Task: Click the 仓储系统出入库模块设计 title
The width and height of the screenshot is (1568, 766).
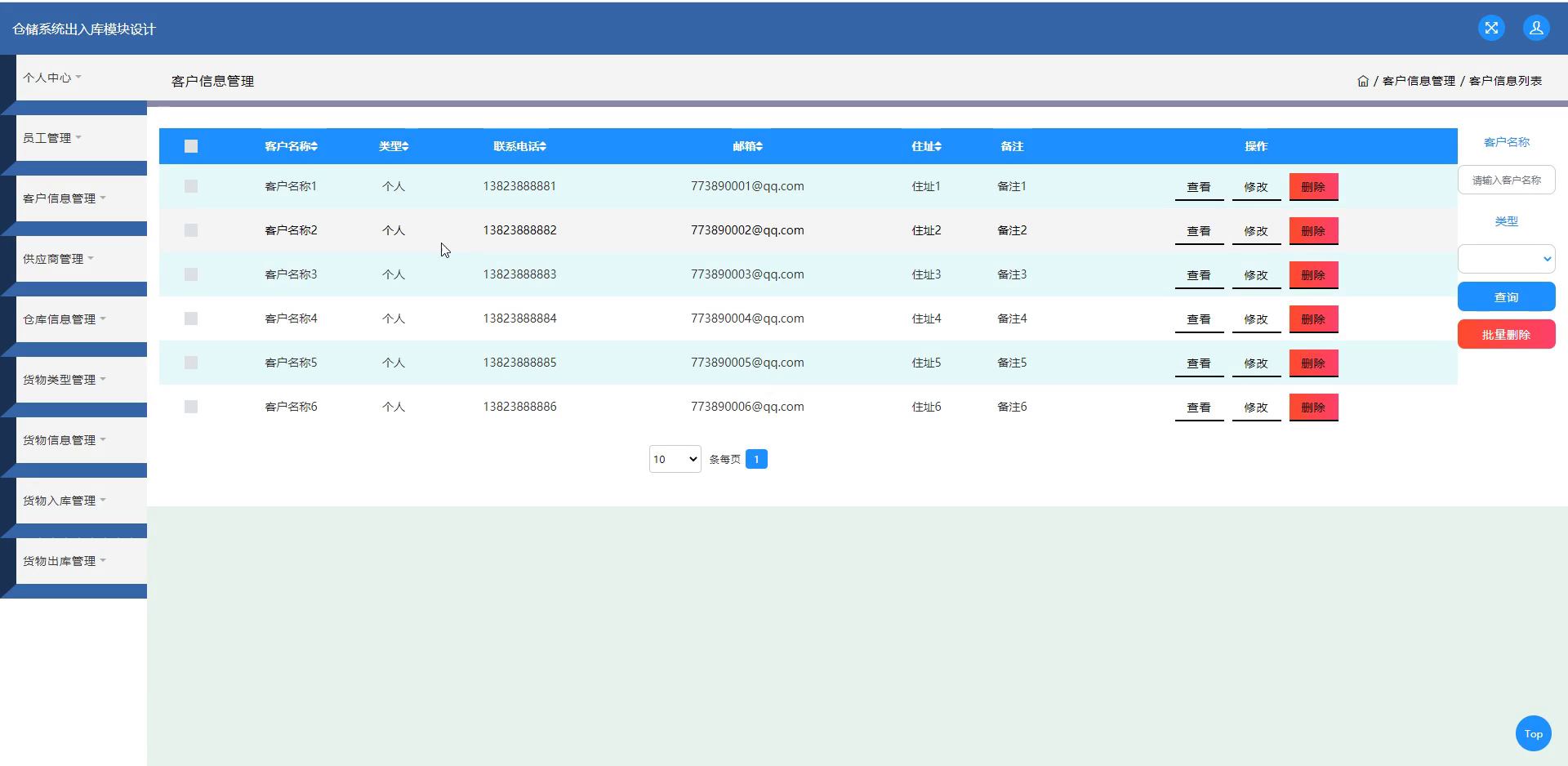Action: 84,29
